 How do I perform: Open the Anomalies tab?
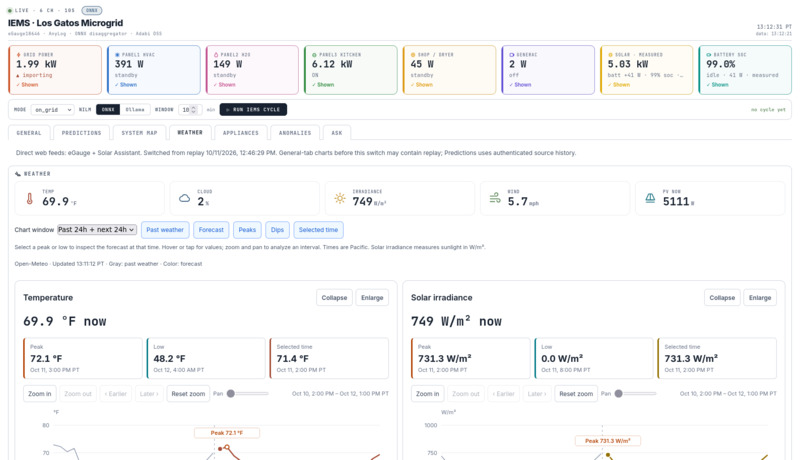[295, 133]
